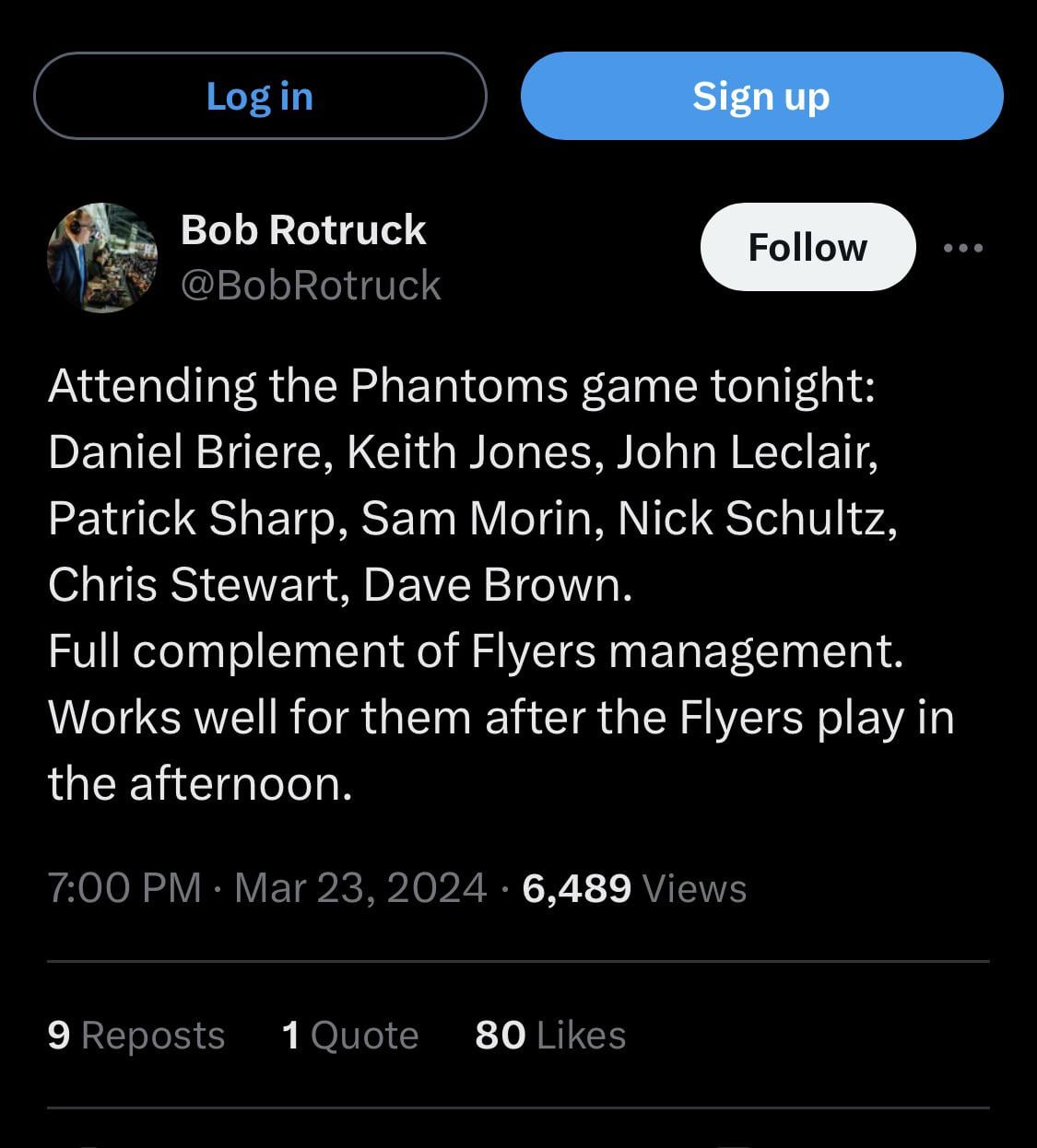The height and width of the screenshot is (1148, 1037).
Task: Click the name Nick Schultz in tweet
Action: pyautogui.click(x=754, y=518)
